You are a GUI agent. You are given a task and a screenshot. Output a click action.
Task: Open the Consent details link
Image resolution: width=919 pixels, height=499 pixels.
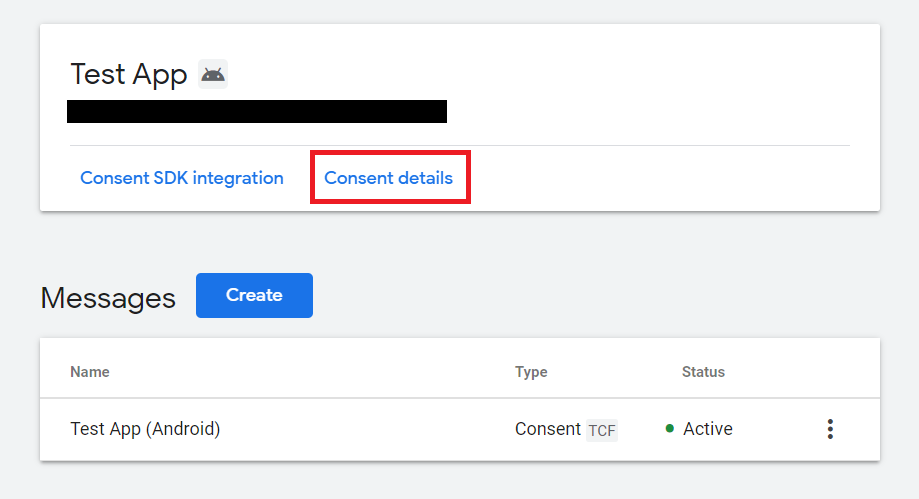[x=389, y=178]
